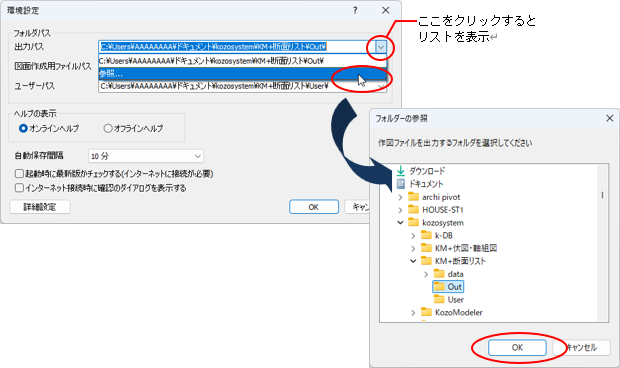Click OK in the 環境設定 dialog
Image resolution: width=620 pixels, height=368 pixels.
[x=314, y=207]
